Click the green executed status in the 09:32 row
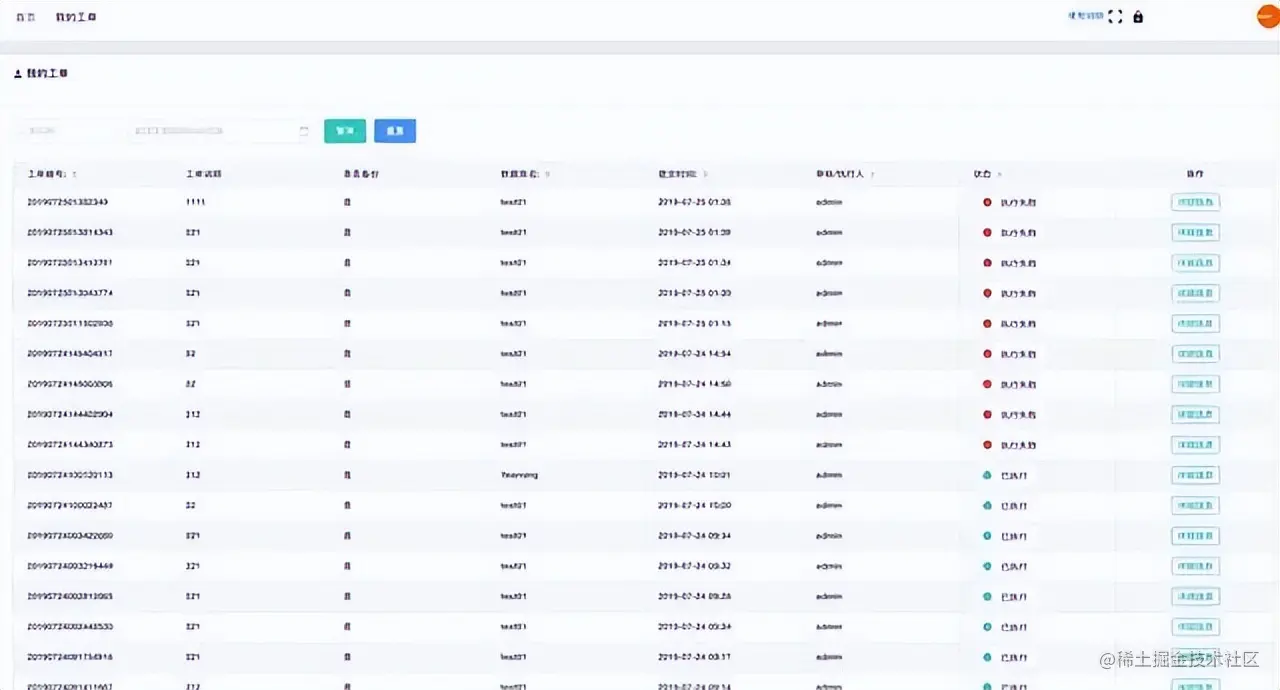Viewport: 1280px width, 690px height. pyautogui.click(x=1004, y=566)
